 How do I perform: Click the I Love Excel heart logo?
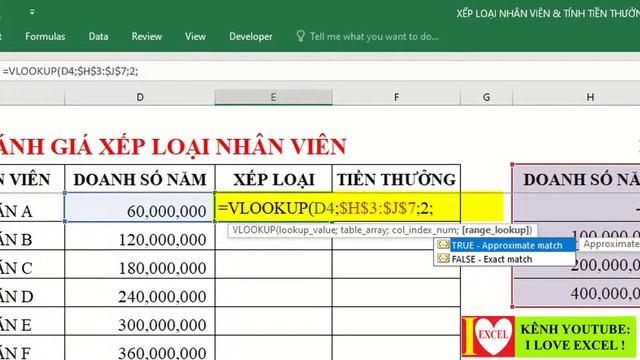(488, 336)
